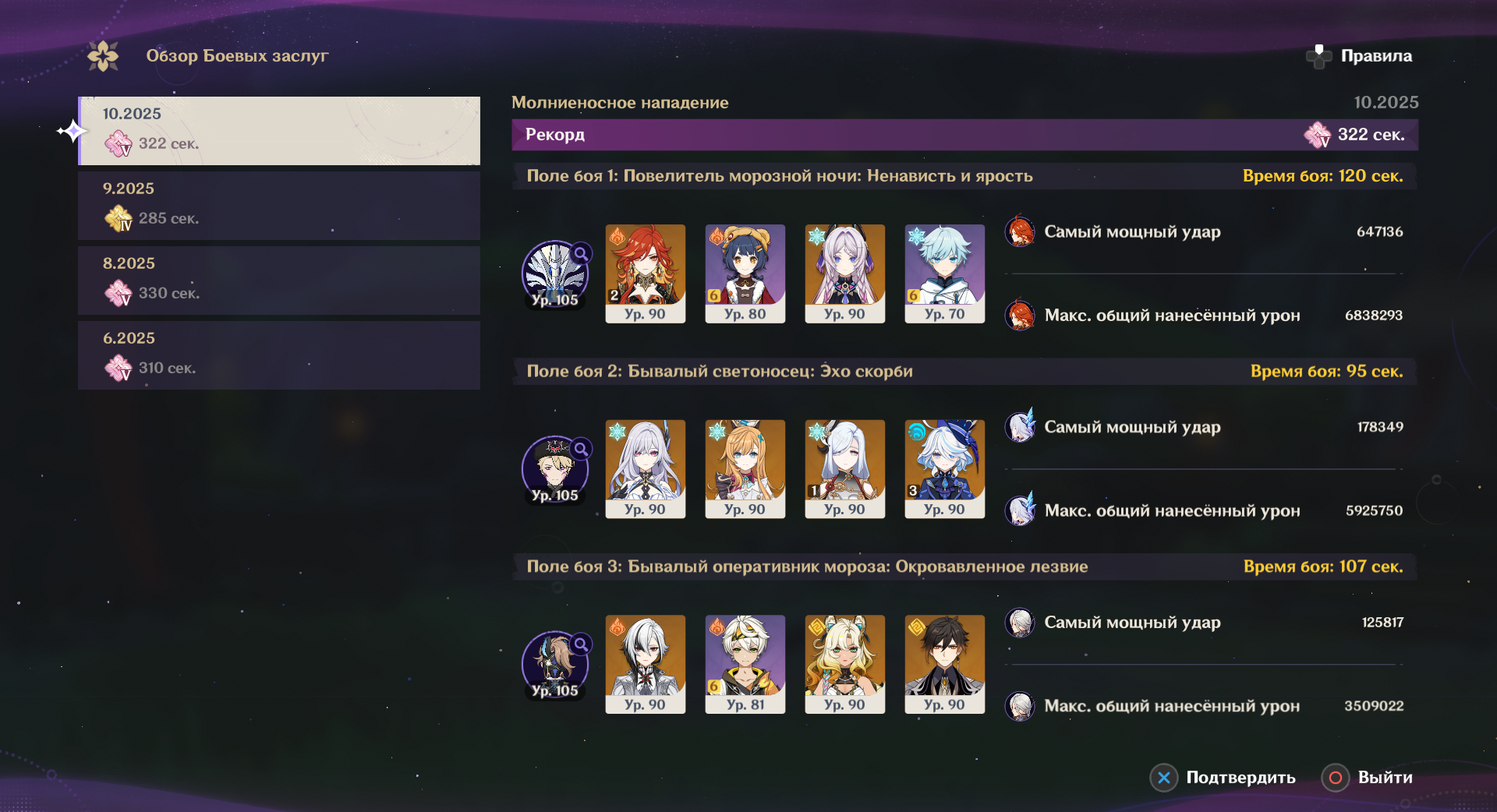Inspect the Battlefield 1 boss magnifier icon
The image size is (1497, 812).
pyautogui.click(x=581, y=253)
